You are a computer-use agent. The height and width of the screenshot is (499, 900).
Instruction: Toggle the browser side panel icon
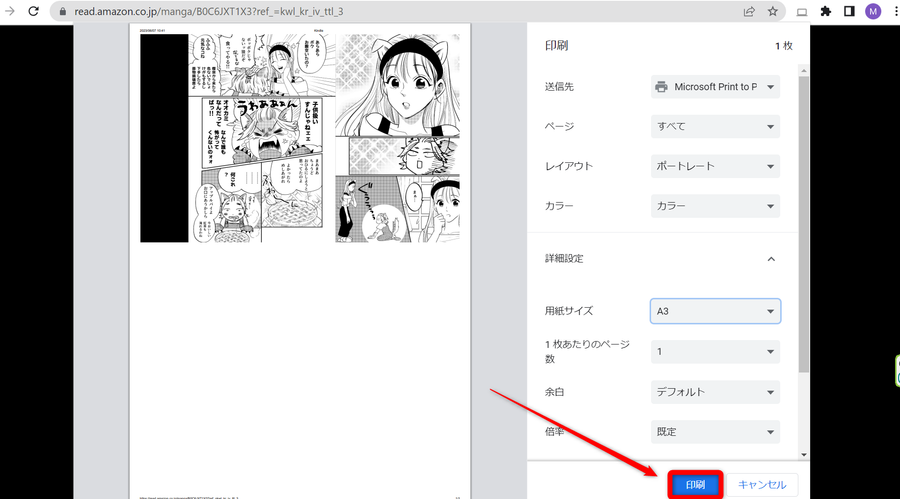(849, 11)
